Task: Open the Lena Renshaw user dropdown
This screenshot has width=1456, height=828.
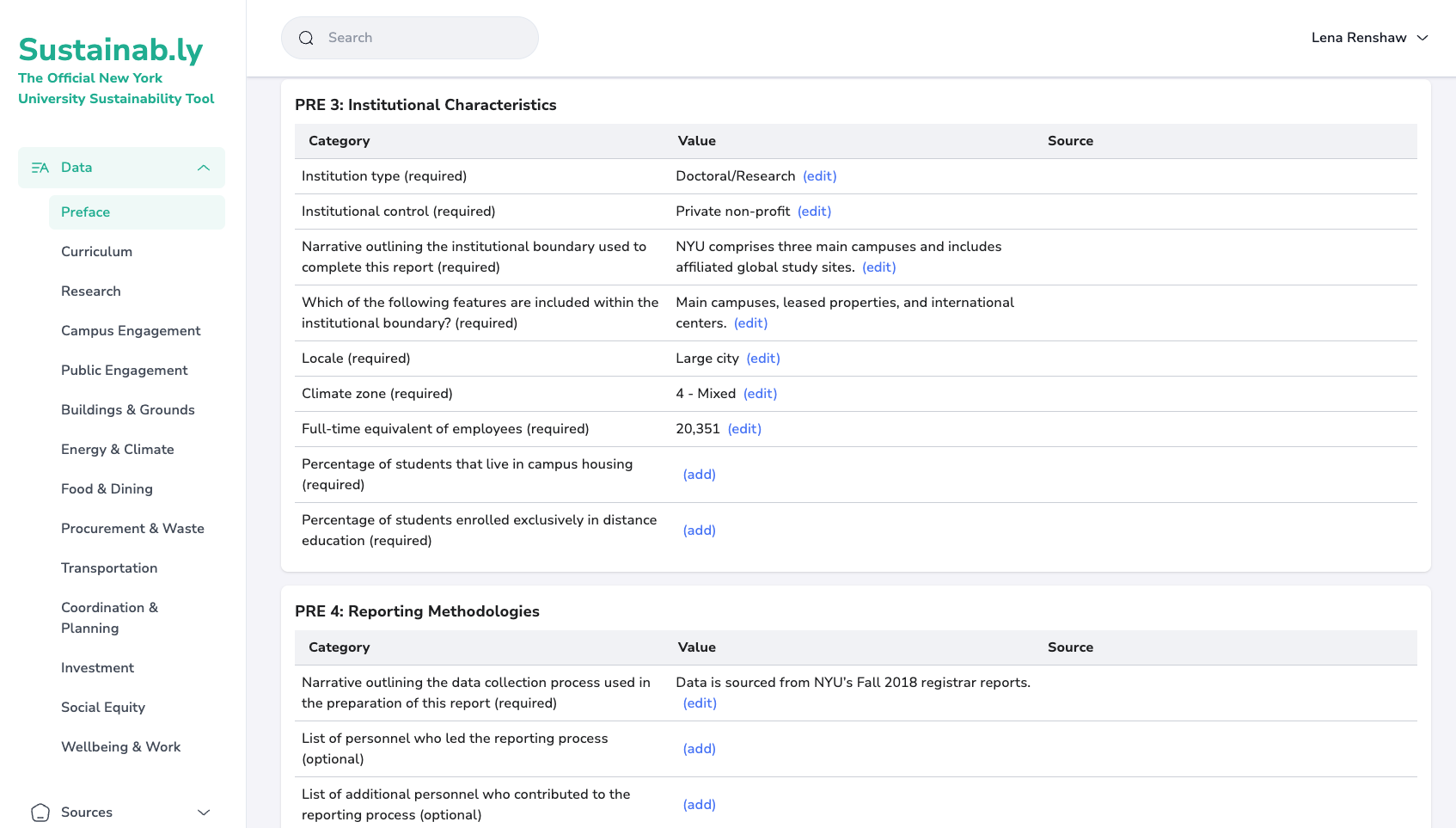Action: coord(1369,38)
